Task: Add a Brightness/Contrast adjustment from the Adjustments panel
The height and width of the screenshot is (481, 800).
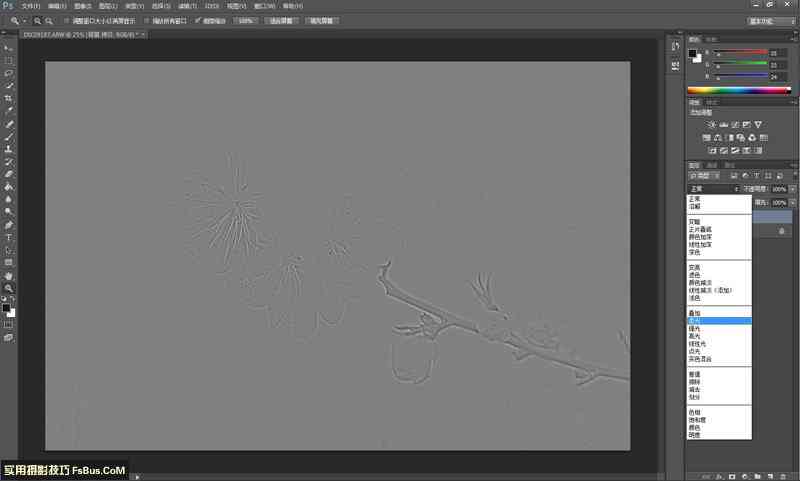Action: coord(697,124)
